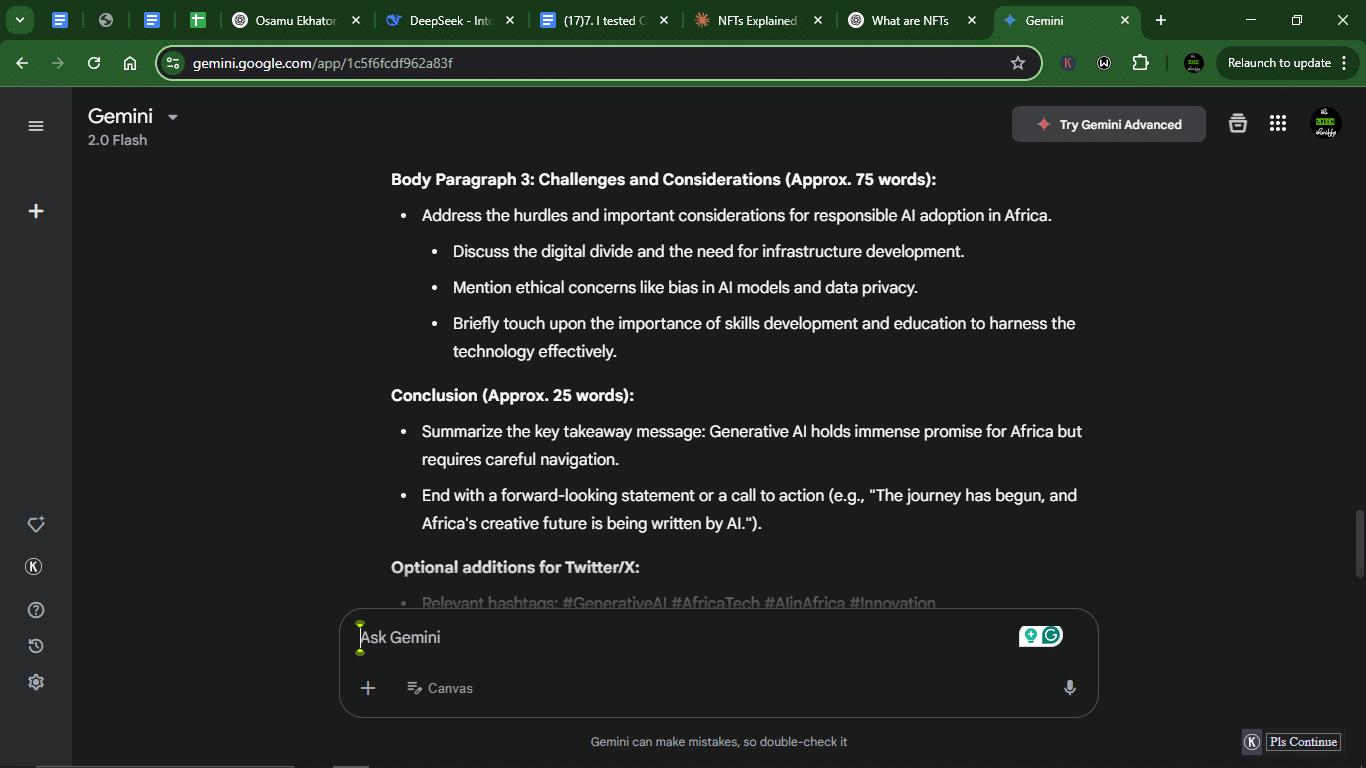Click 'Conclusion (Approx. 25 words):' heading

512,396
